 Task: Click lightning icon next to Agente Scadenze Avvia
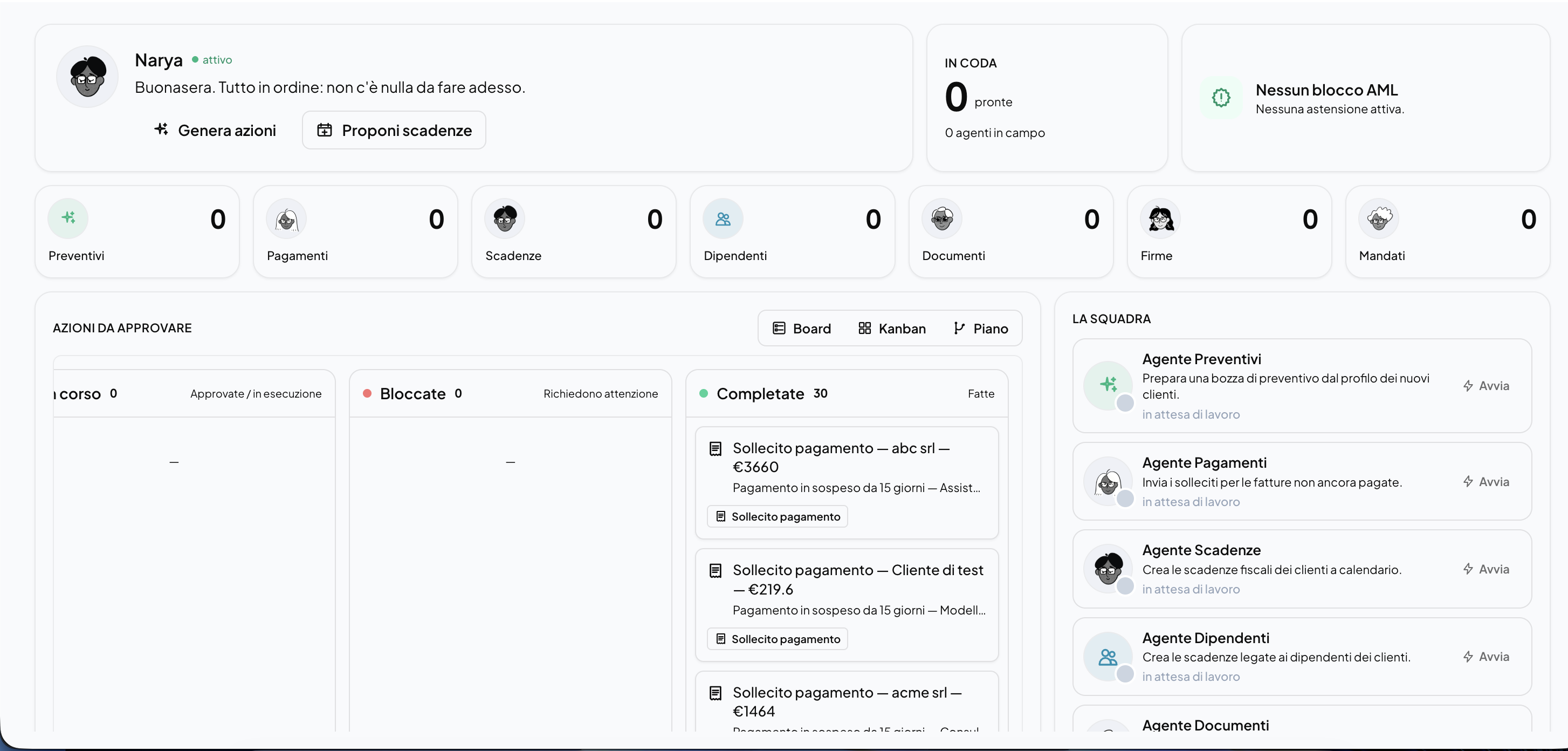tap(1468, 569)
